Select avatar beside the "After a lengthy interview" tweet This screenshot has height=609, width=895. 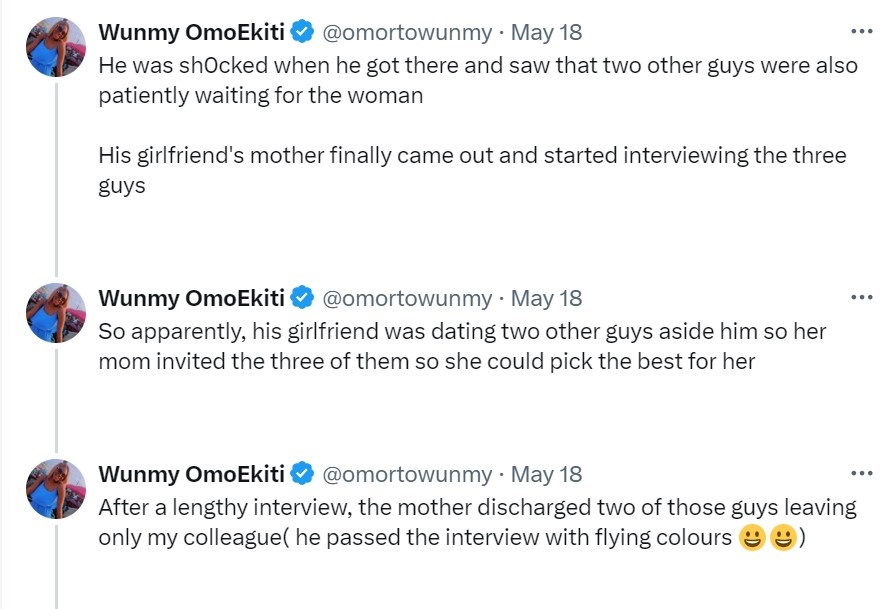(55, 489)
